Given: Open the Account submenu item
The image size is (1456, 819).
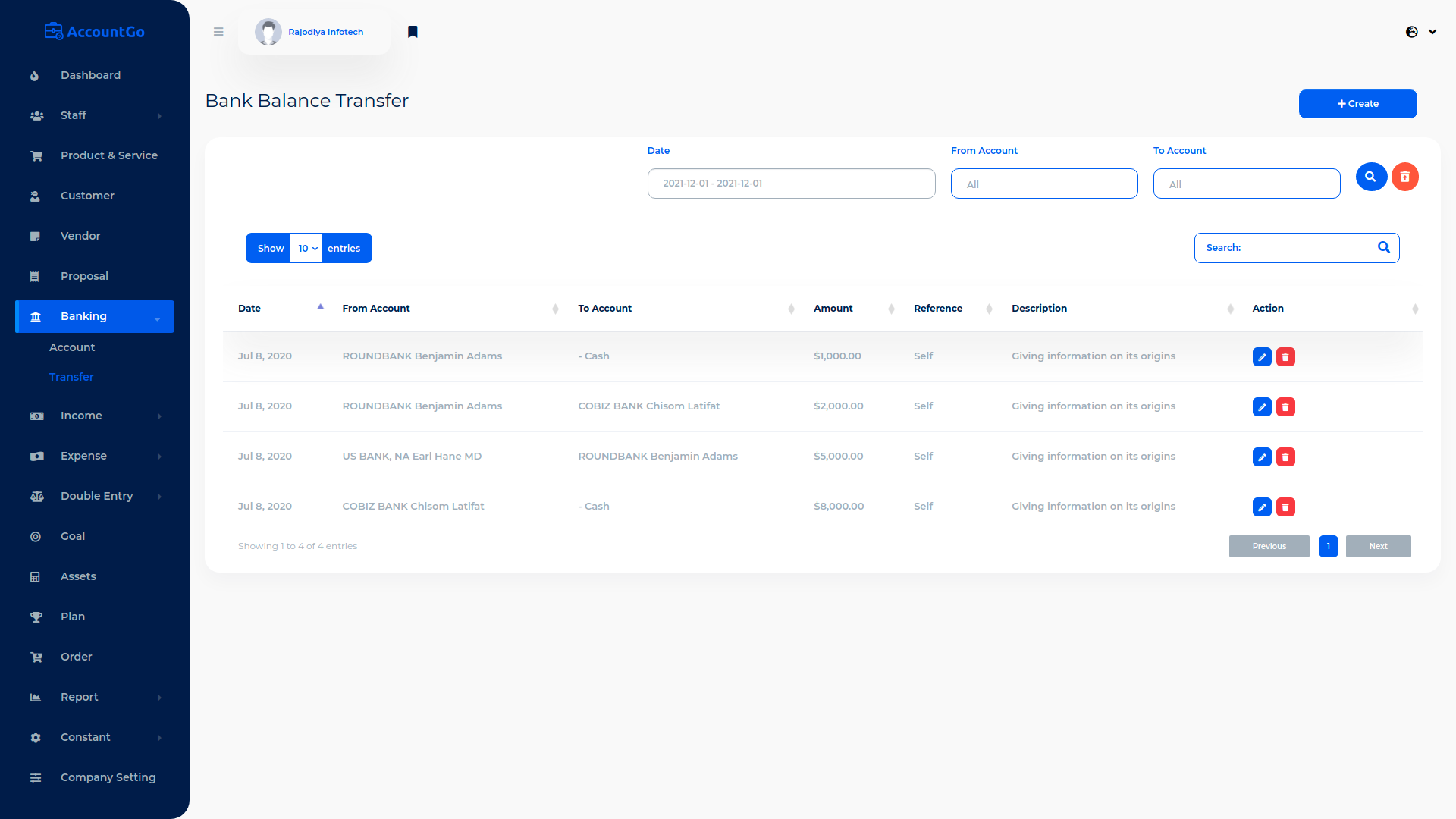Looking at the screenshot, I should (x=72, y=347).
